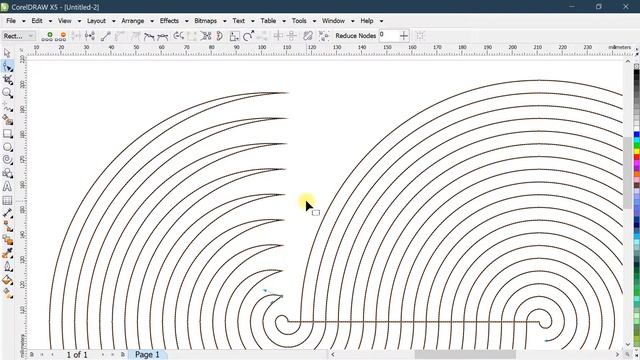The width and height of the screenshot is (640, 360).
Task: Select the Fill bucket tool
Action: point(7,280)
